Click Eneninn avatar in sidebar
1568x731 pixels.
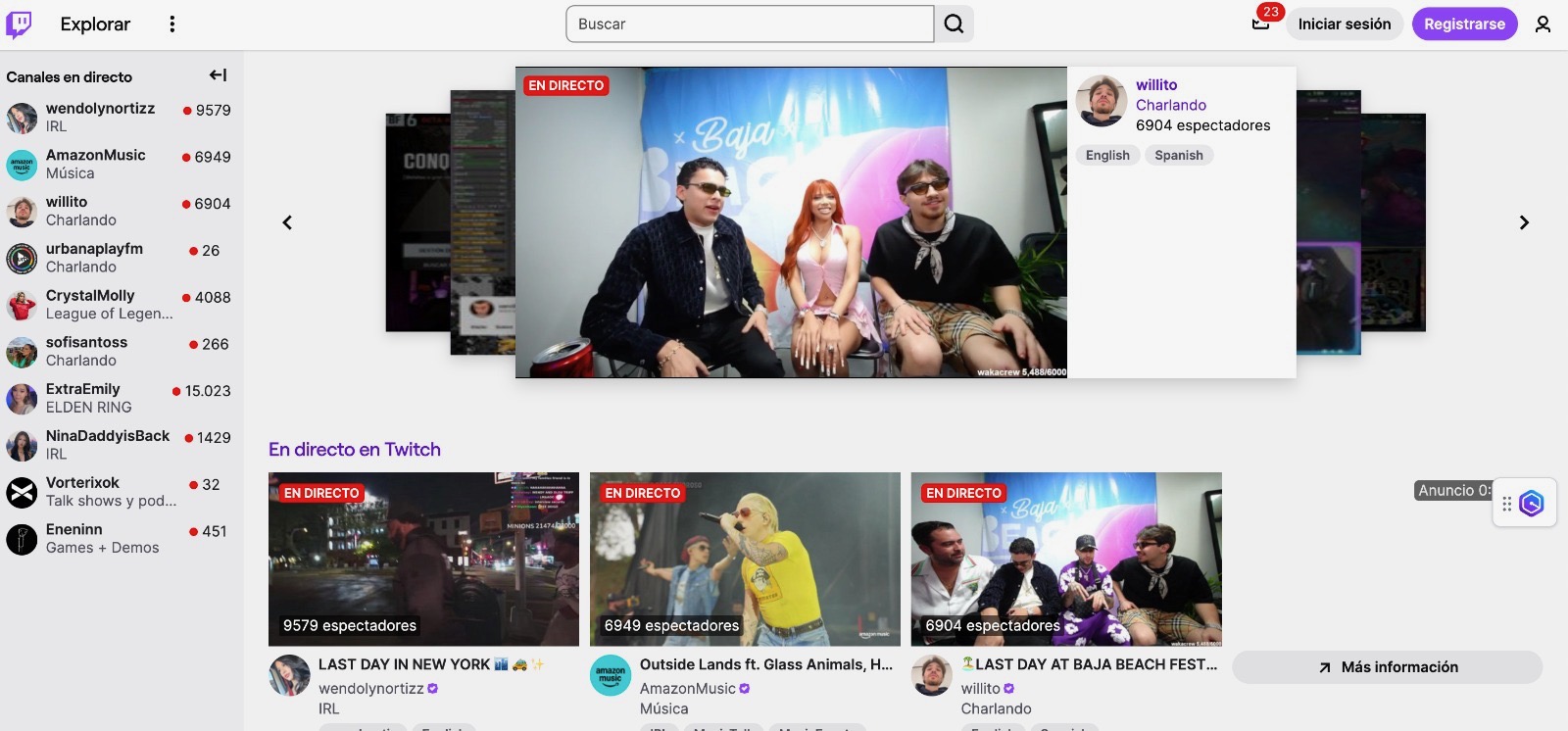[x=22, y=539]
